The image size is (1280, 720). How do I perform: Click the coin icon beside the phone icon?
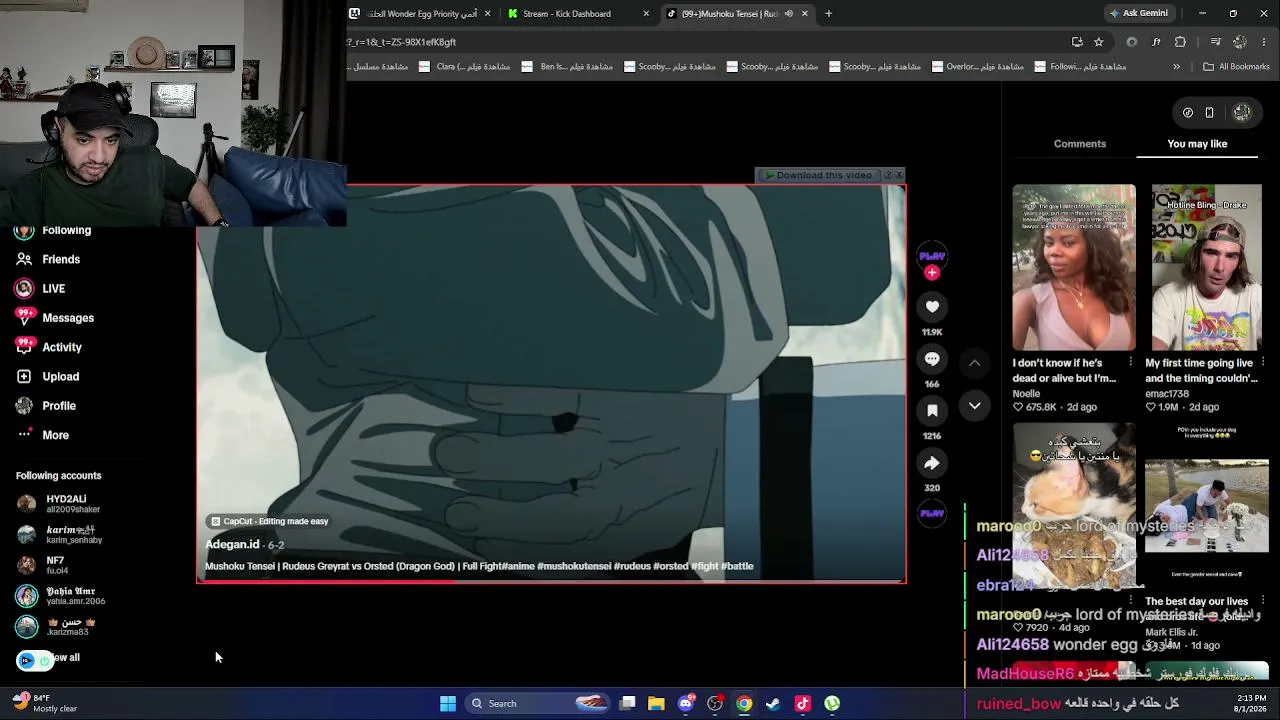[x=1188, y=113]
